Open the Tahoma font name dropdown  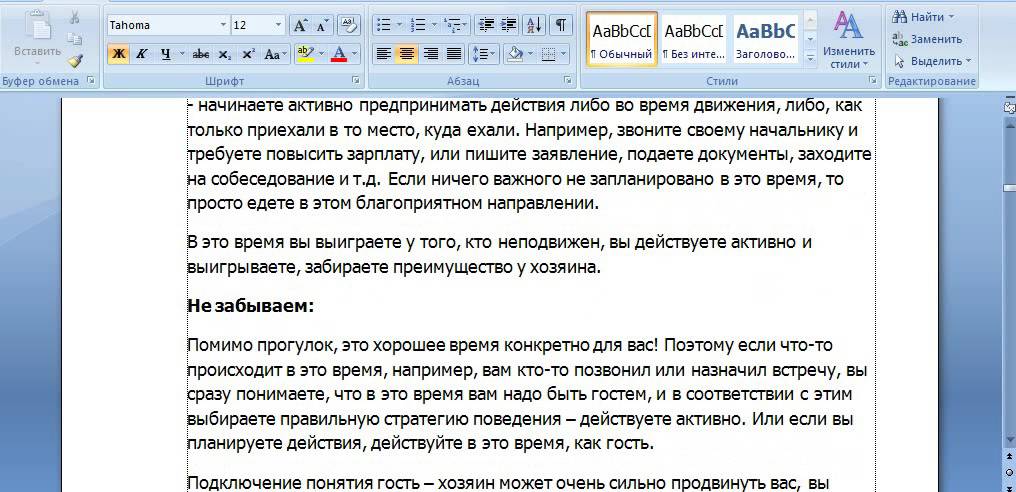click(x=224, y=25)
